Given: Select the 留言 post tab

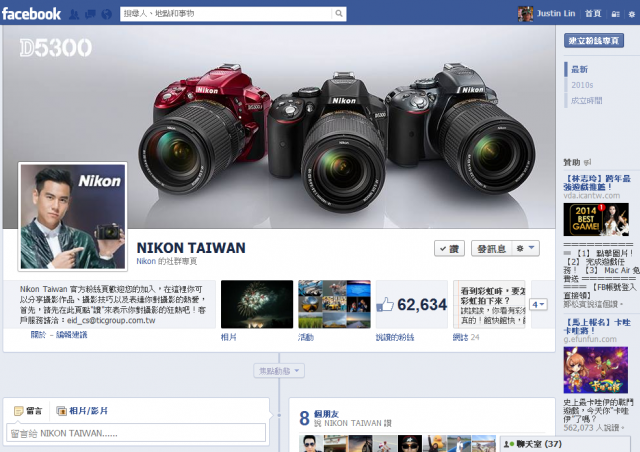Looking at the screenshot, I should click(28, 411).
